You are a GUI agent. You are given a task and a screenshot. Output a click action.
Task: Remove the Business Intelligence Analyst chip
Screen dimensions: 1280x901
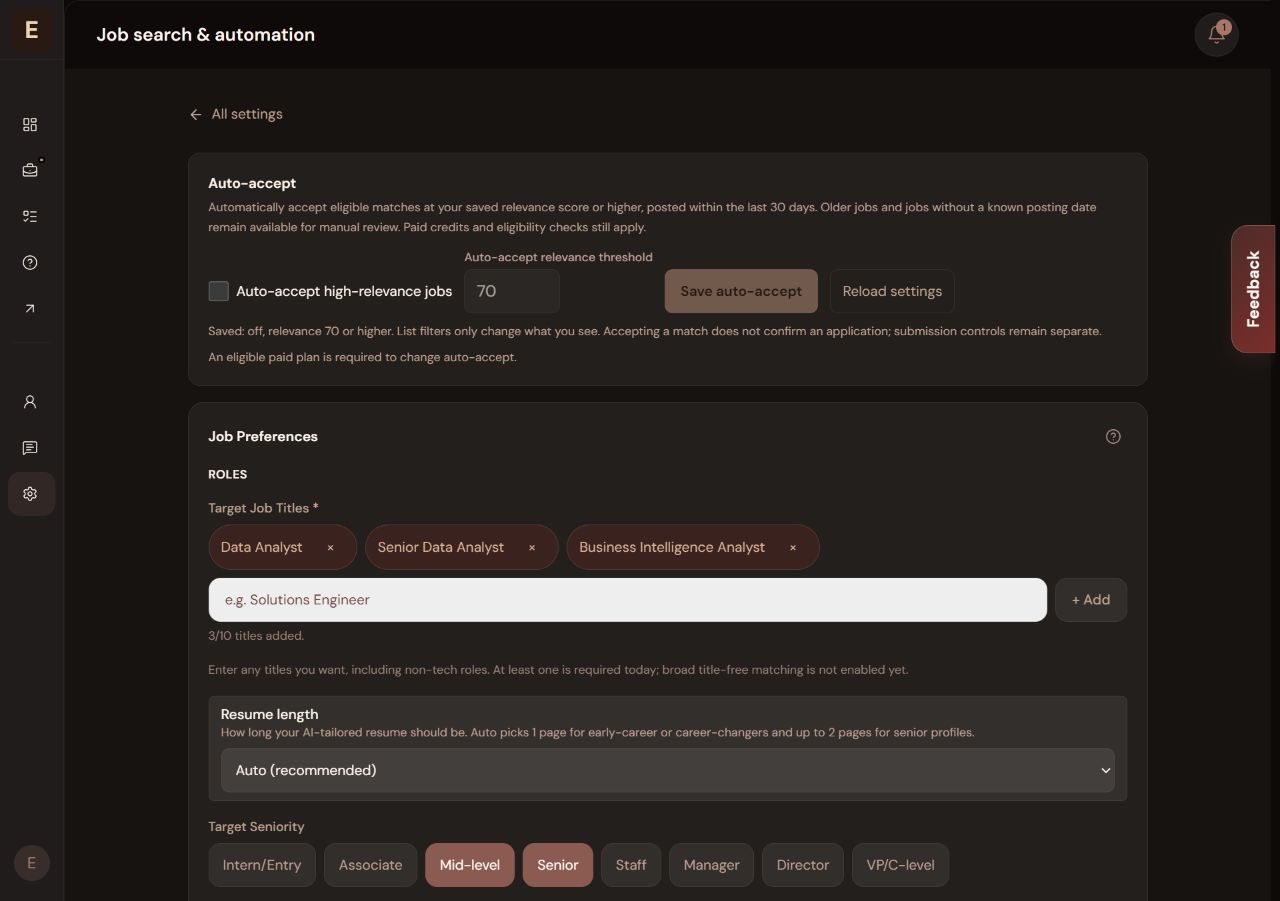pos(793,547)
